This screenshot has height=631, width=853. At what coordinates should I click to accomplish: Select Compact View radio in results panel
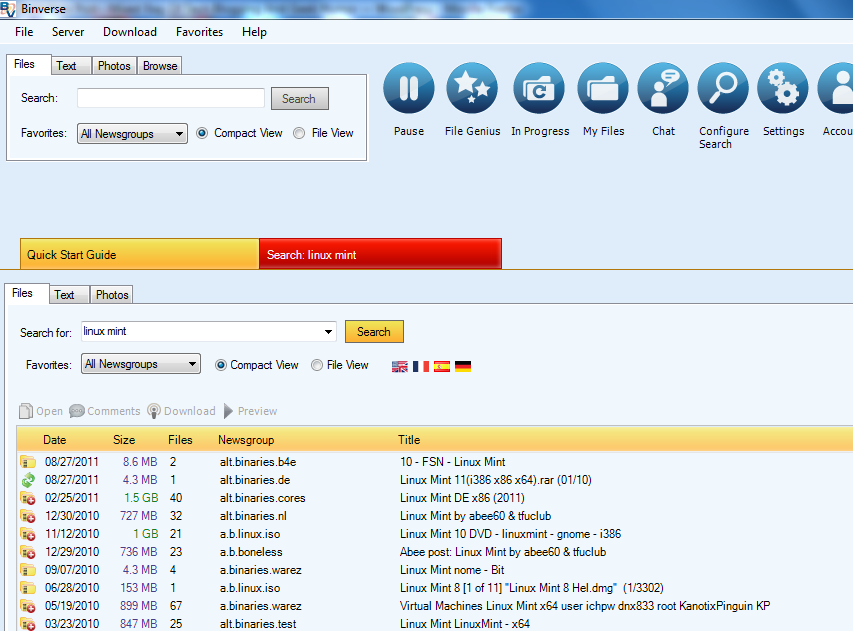220,365
